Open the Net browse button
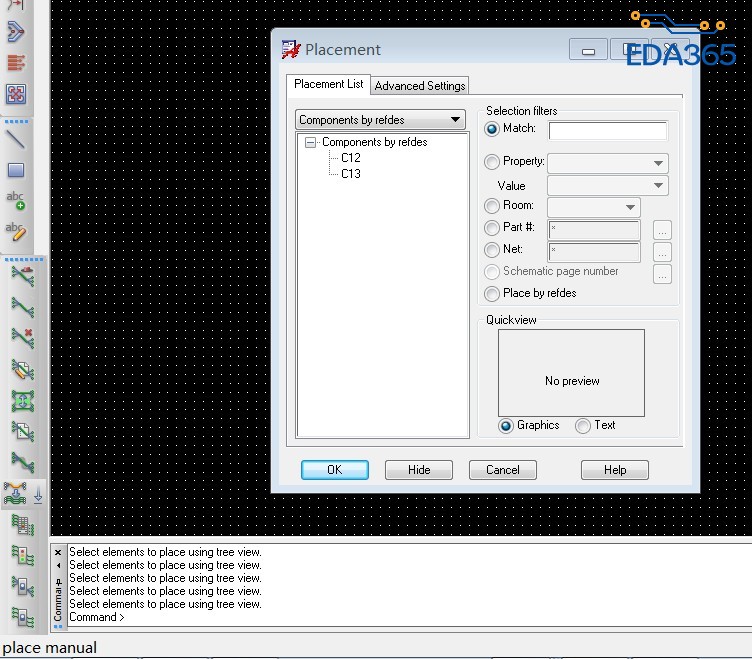Image resolution: width=752 pixels, height=659 pixels. point(662,252)
